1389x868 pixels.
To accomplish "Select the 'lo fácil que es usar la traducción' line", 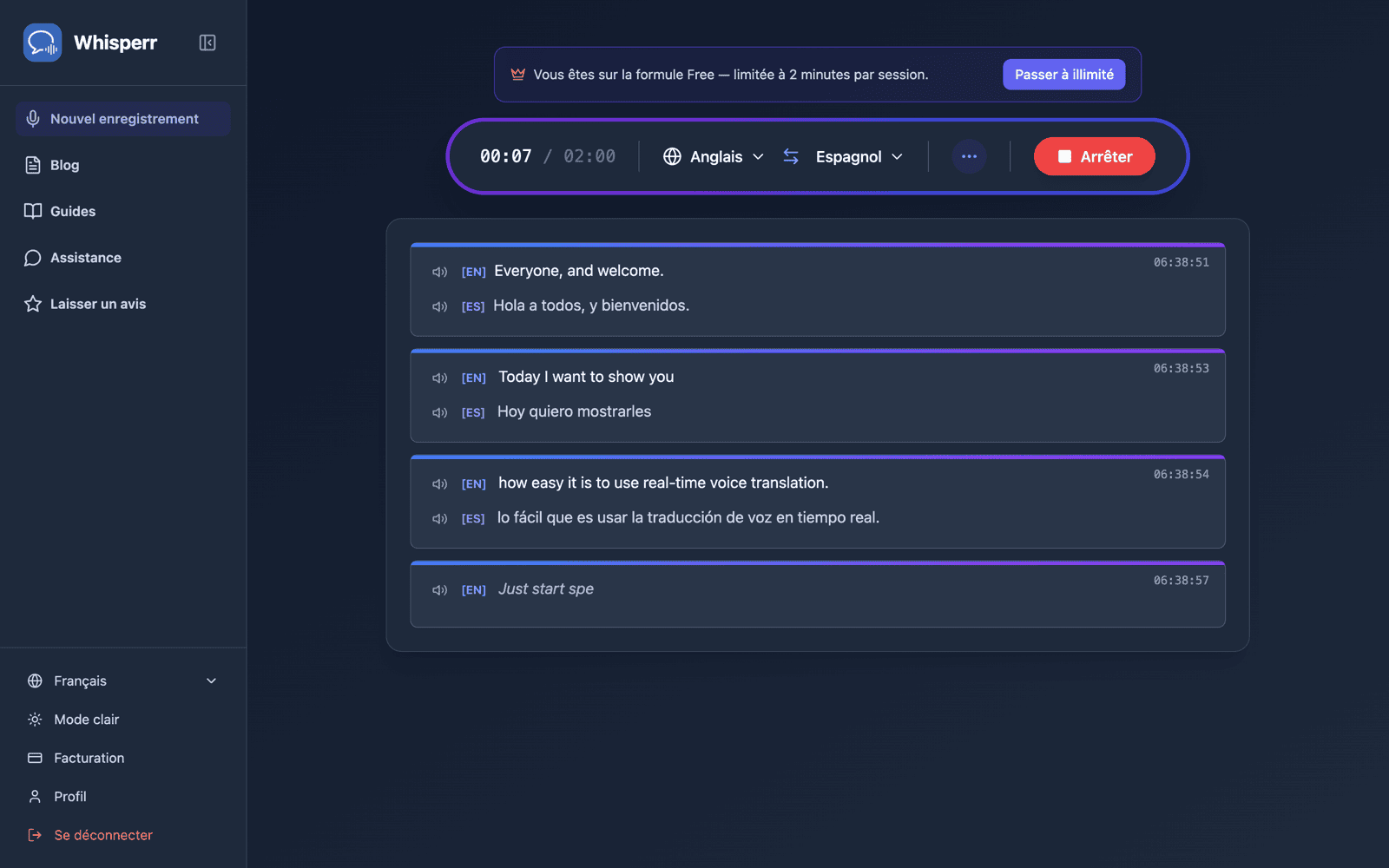I will pyautogui.click(x=688, y=517).
